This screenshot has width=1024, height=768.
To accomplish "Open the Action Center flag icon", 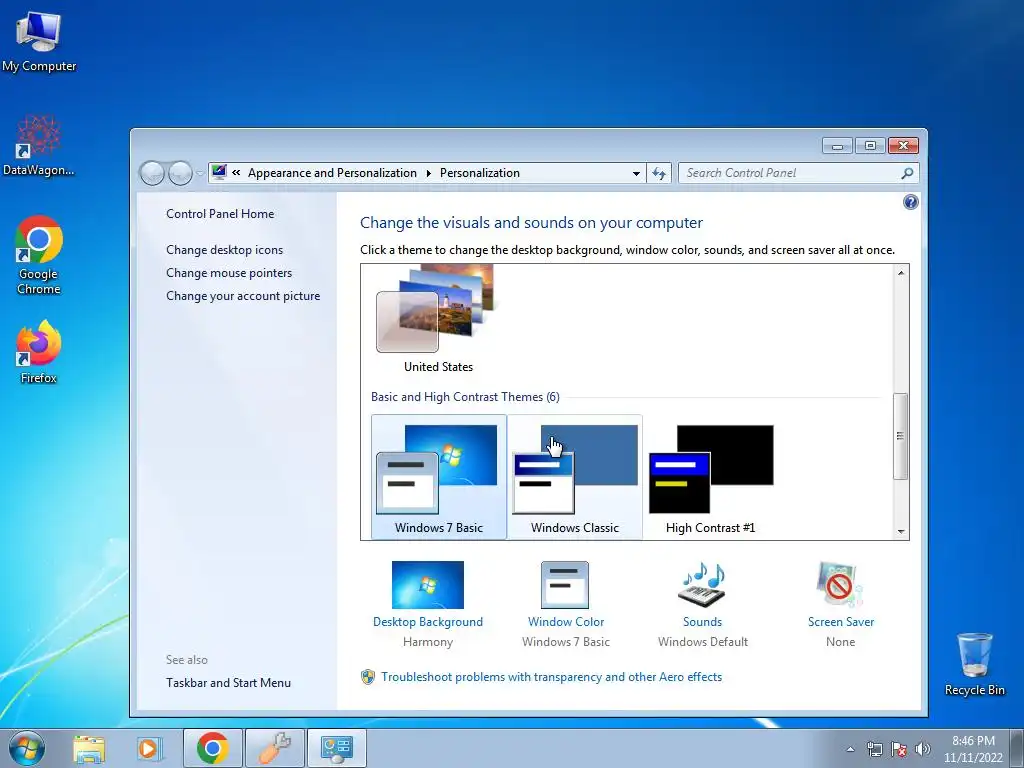I will pyautogui.click(x=899, y=750).
